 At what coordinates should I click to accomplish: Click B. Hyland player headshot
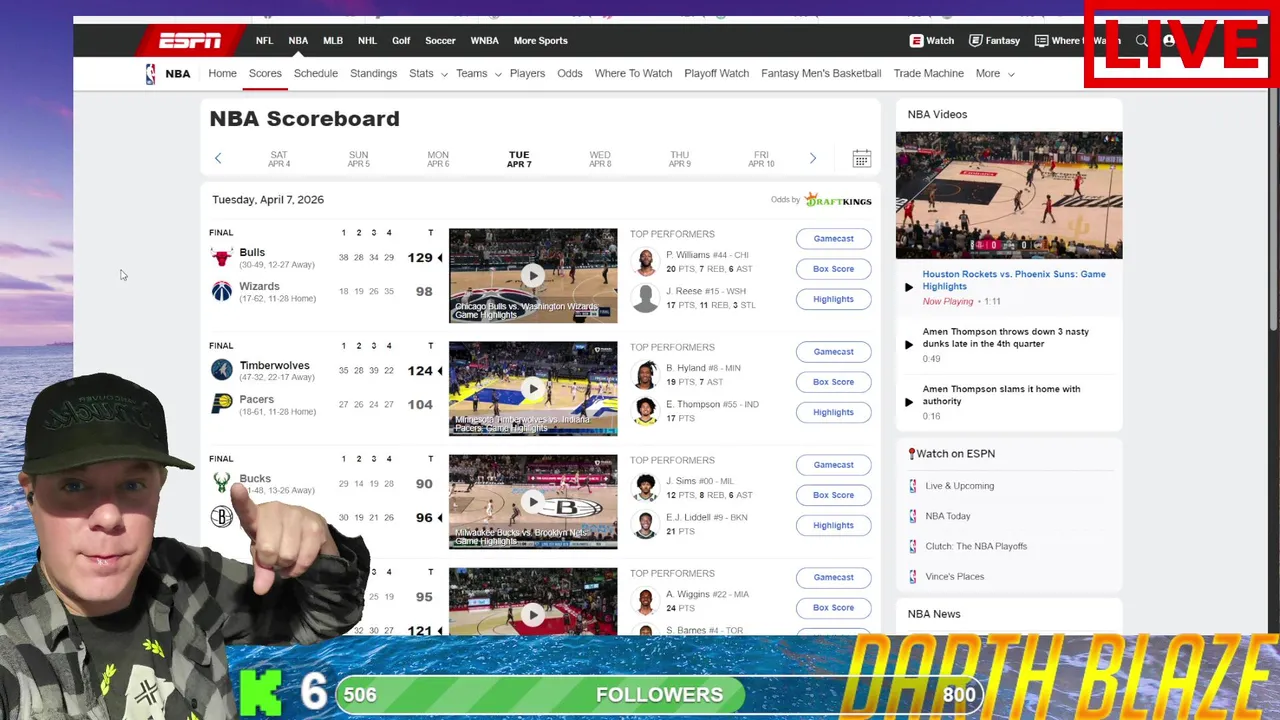[x=646, y=375]
